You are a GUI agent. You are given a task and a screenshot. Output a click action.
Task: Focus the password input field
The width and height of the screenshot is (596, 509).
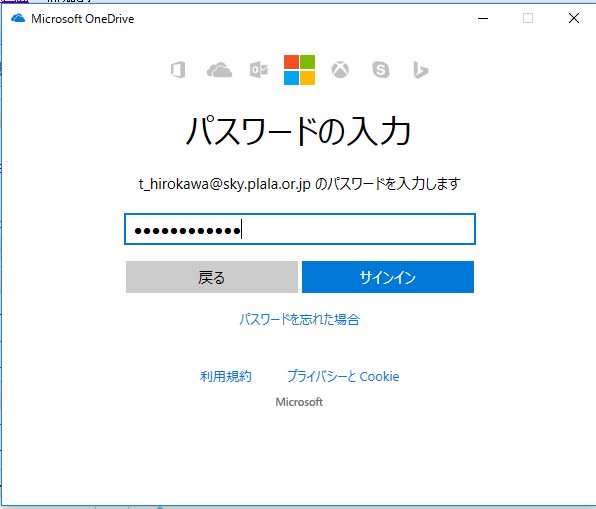click(x=300, y=229)
